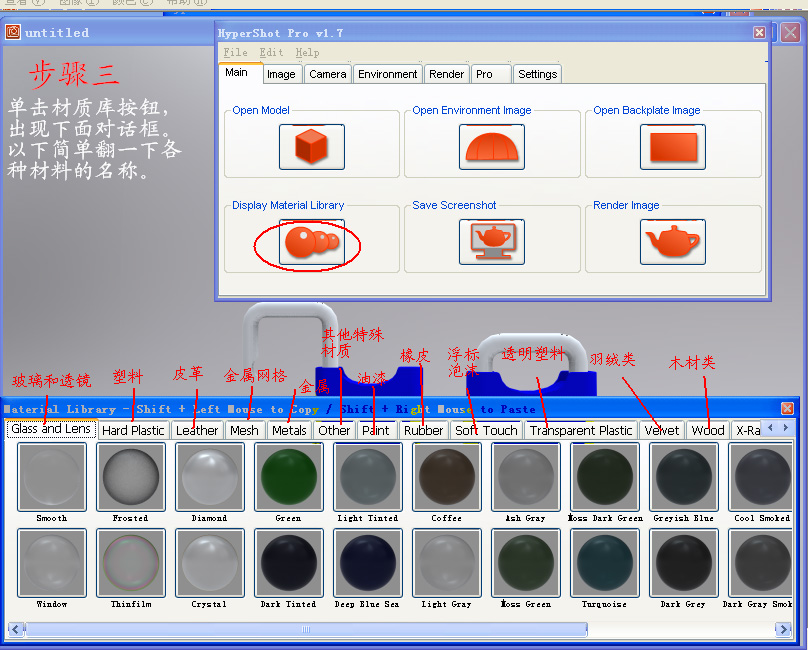Viewport: 808px width, 650px height.
Task: Click the Save Screenshot teapot monitor icon
Action: coord(491,242)
